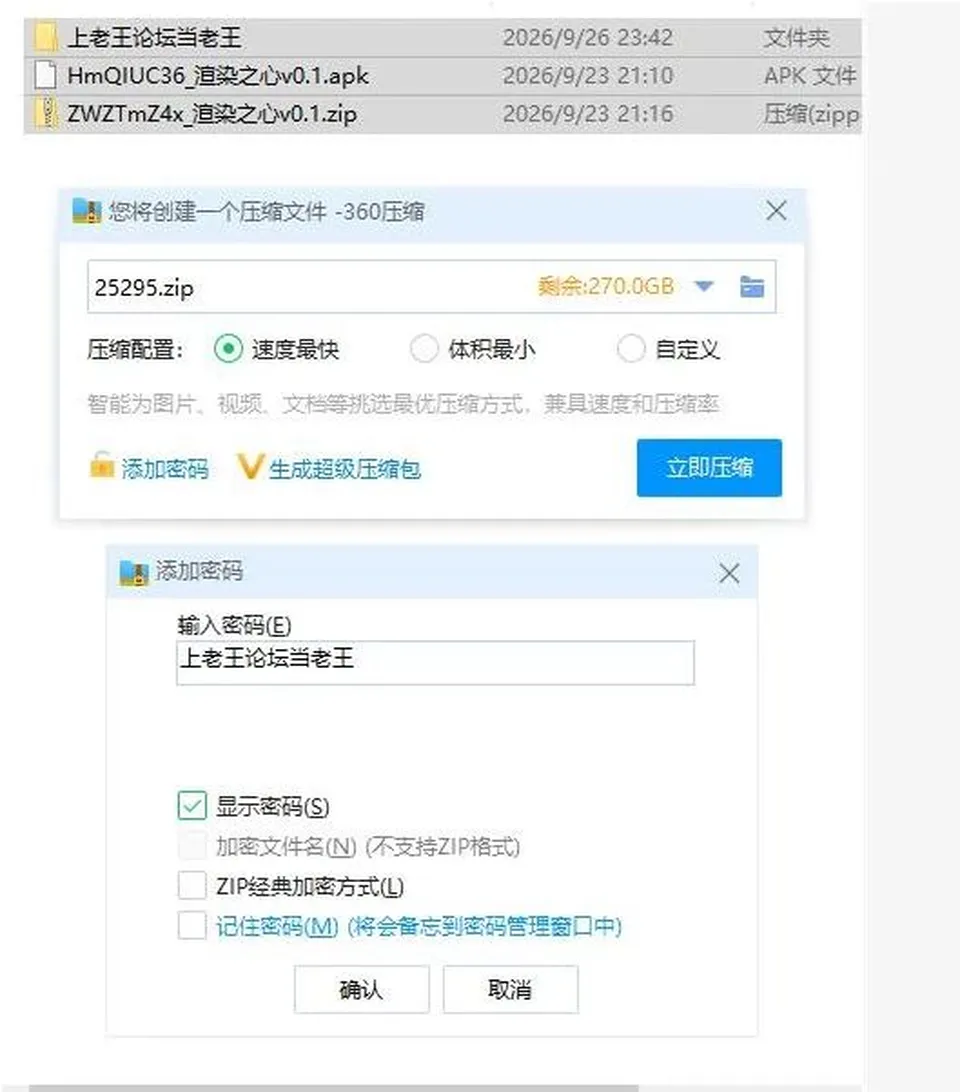Open the browse folder icon beside 25295.zip
Image resolution: width=960 pixels, height=1092 pixels.
tap(752, 286)
